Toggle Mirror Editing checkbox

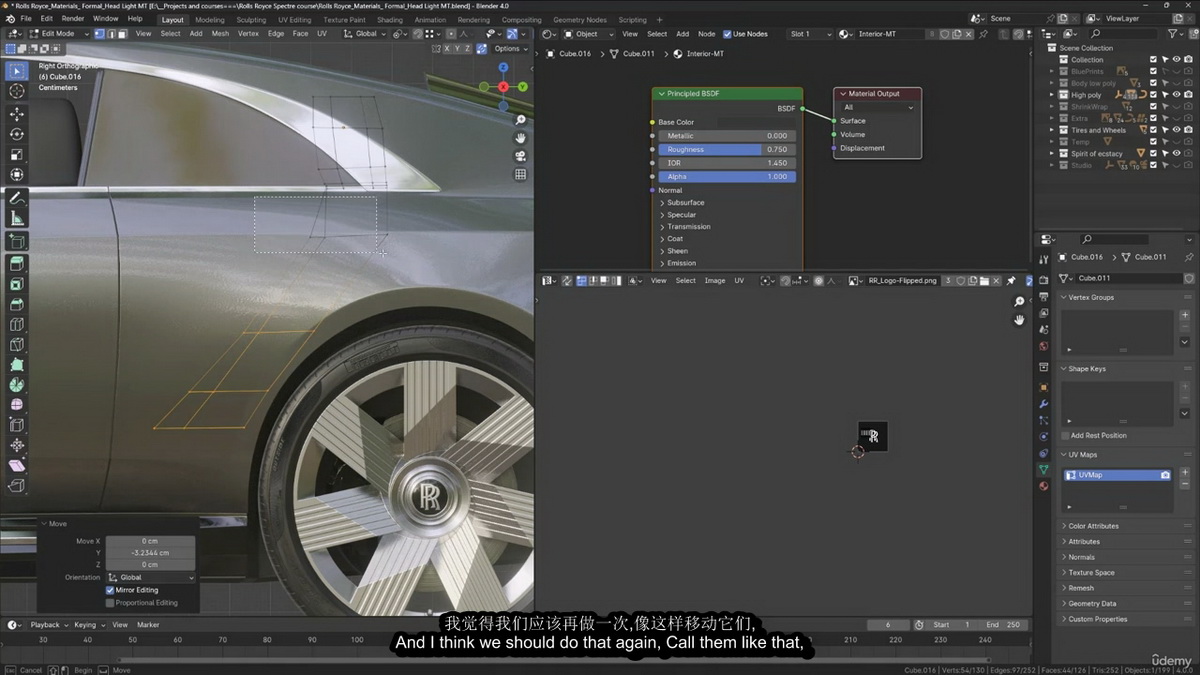[x=111, y=590]
